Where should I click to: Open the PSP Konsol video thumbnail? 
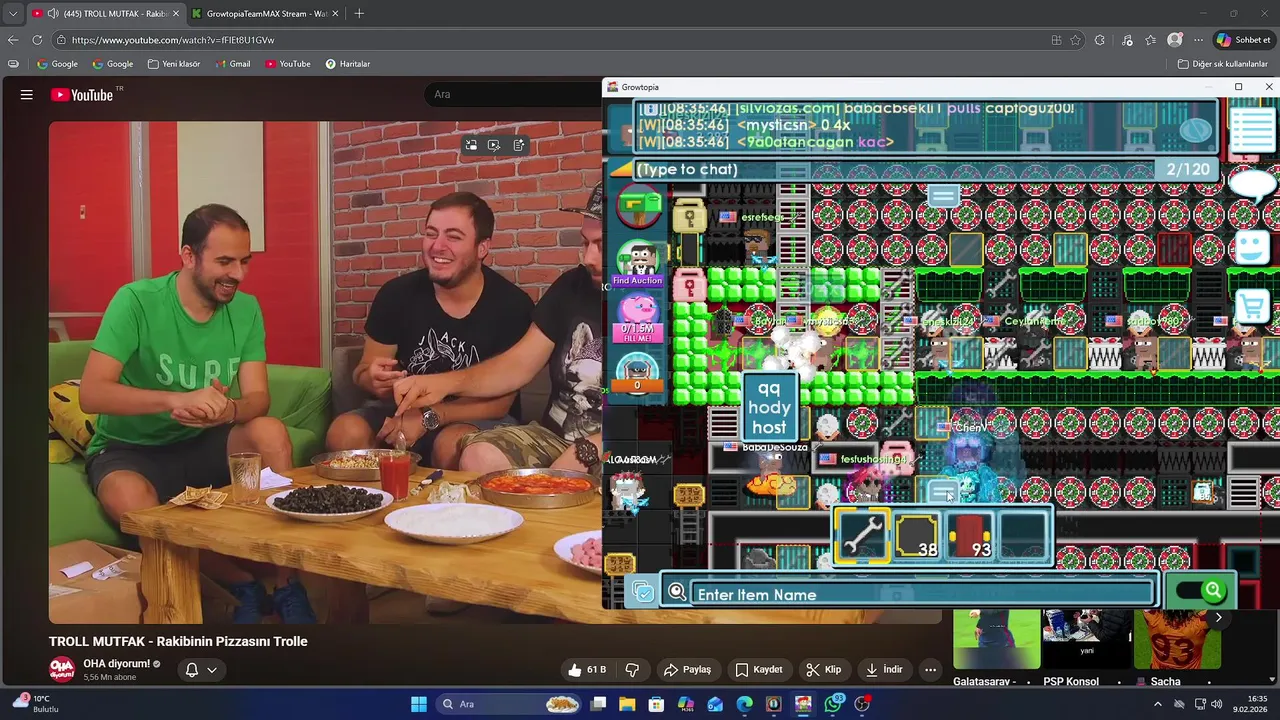point(1085,638)
